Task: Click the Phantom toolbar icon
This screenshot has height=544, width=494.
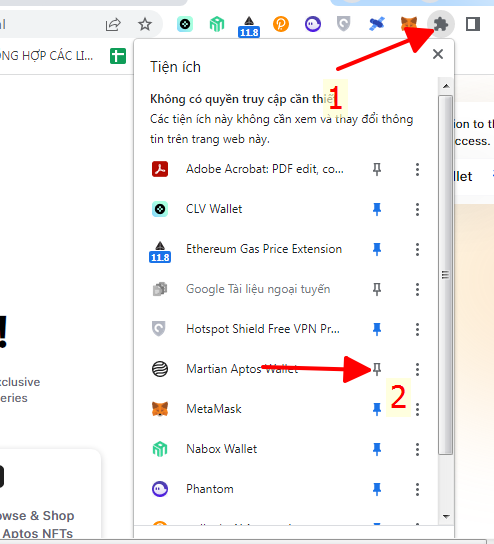Action: pos(313,24)
